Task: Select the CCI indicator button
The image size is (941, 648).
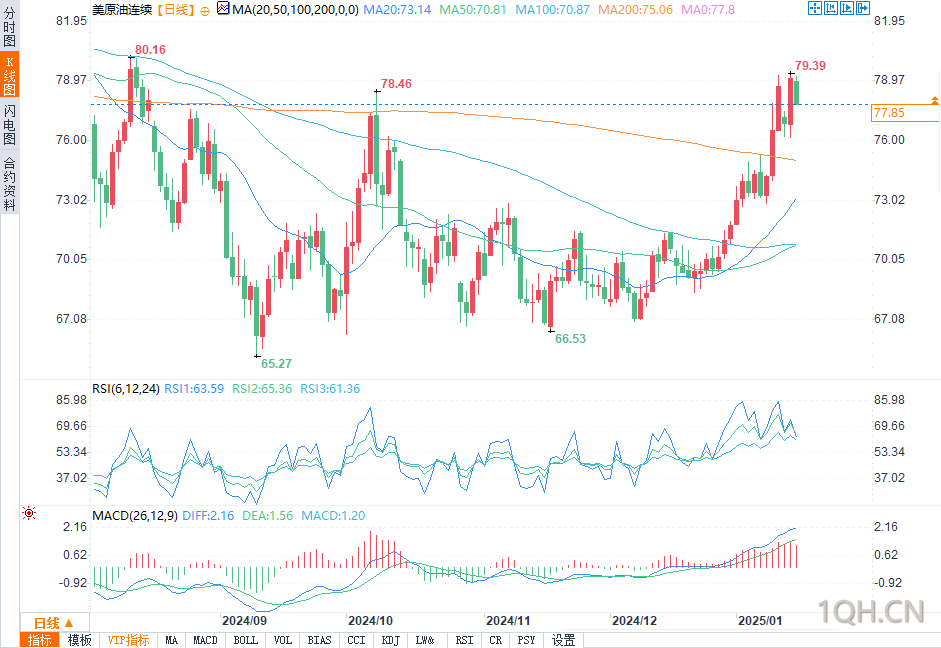Action: pyautogui.click(x=356, y=640)
